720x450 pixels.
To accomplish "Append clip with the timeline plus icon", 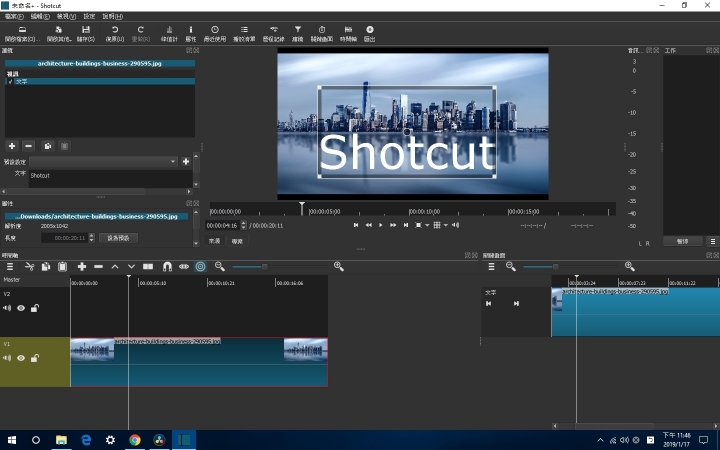I will 82,266.
